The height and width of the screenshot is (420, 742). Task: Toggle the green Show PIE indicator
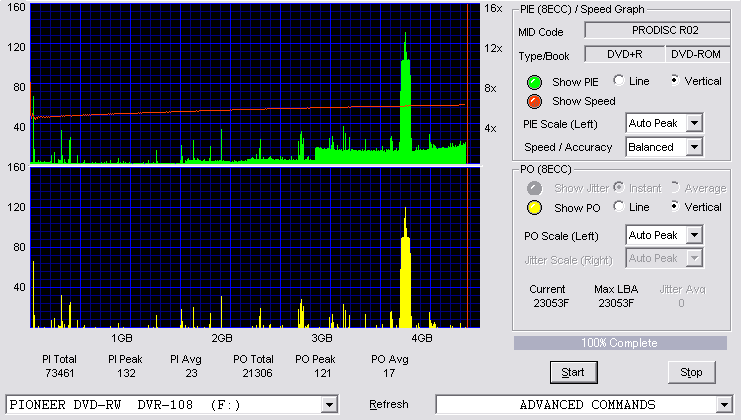tap(534, 82)
